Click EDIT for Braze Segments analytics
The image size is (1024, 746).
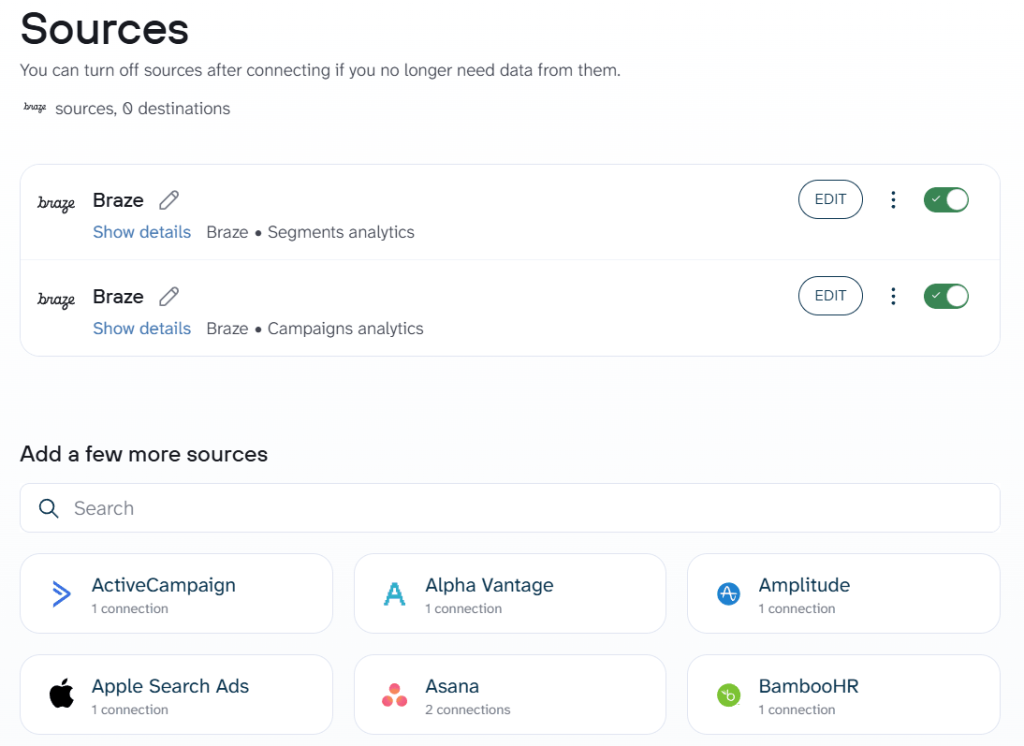(x=830, y=199)
